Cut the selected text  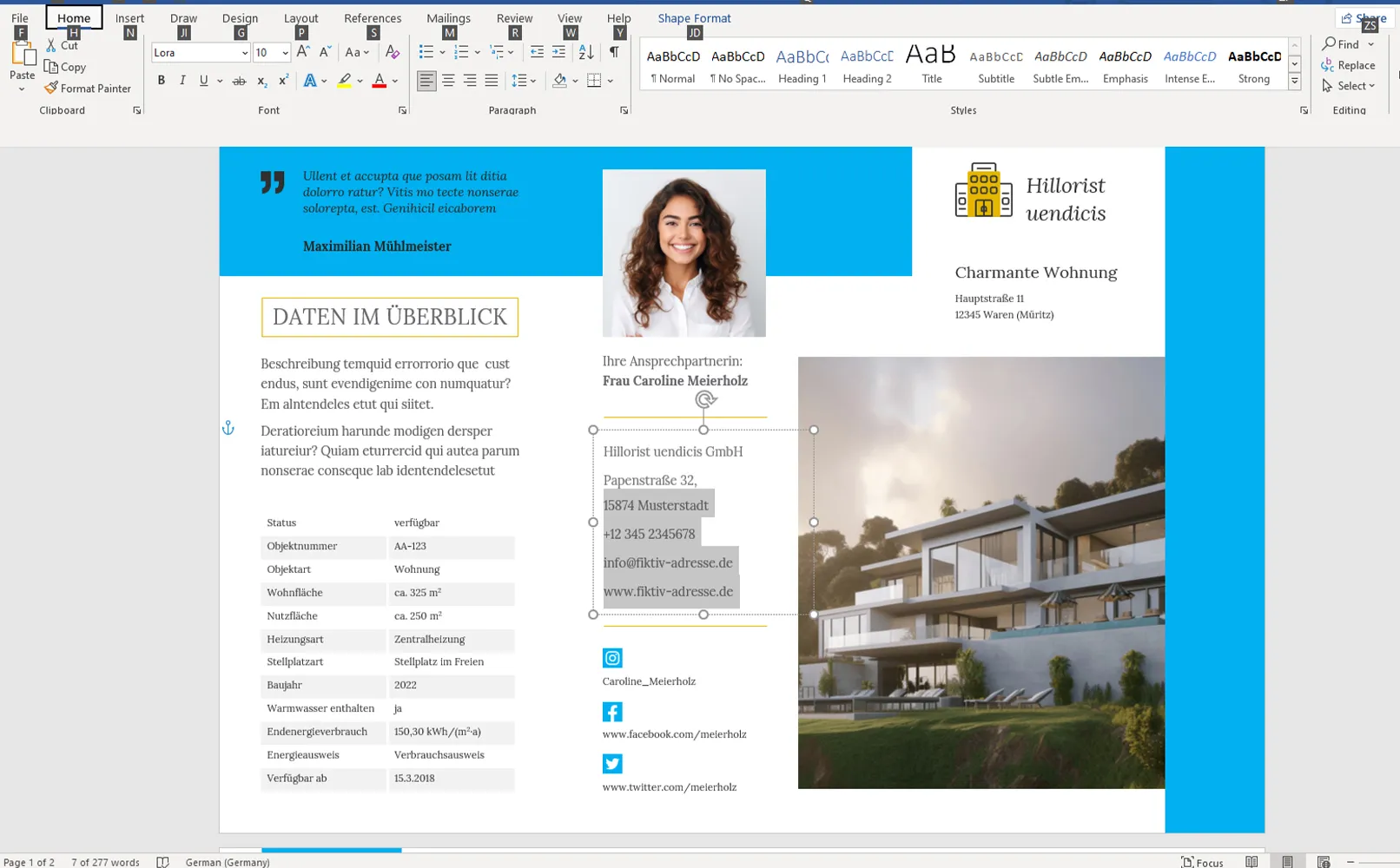pyautogui.click(x=62, y=45)
